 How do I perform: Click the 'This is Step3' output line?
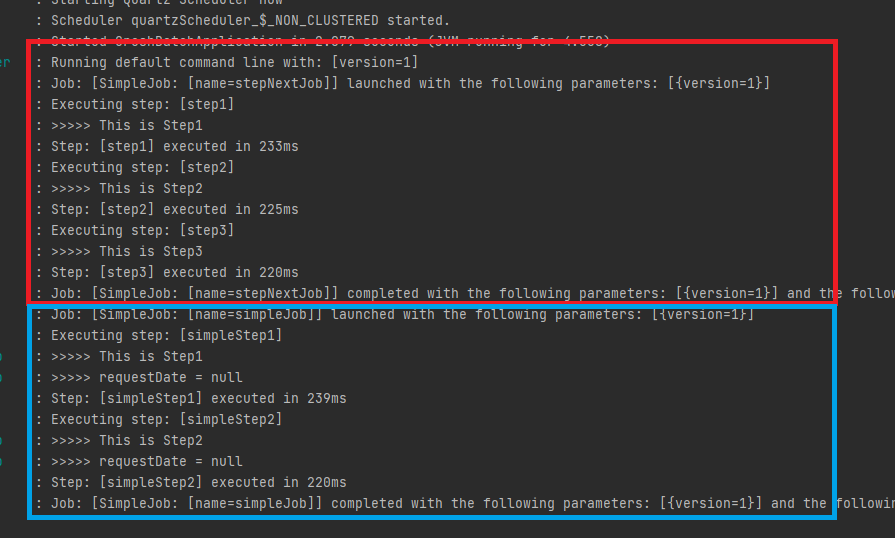click(150, 251)
